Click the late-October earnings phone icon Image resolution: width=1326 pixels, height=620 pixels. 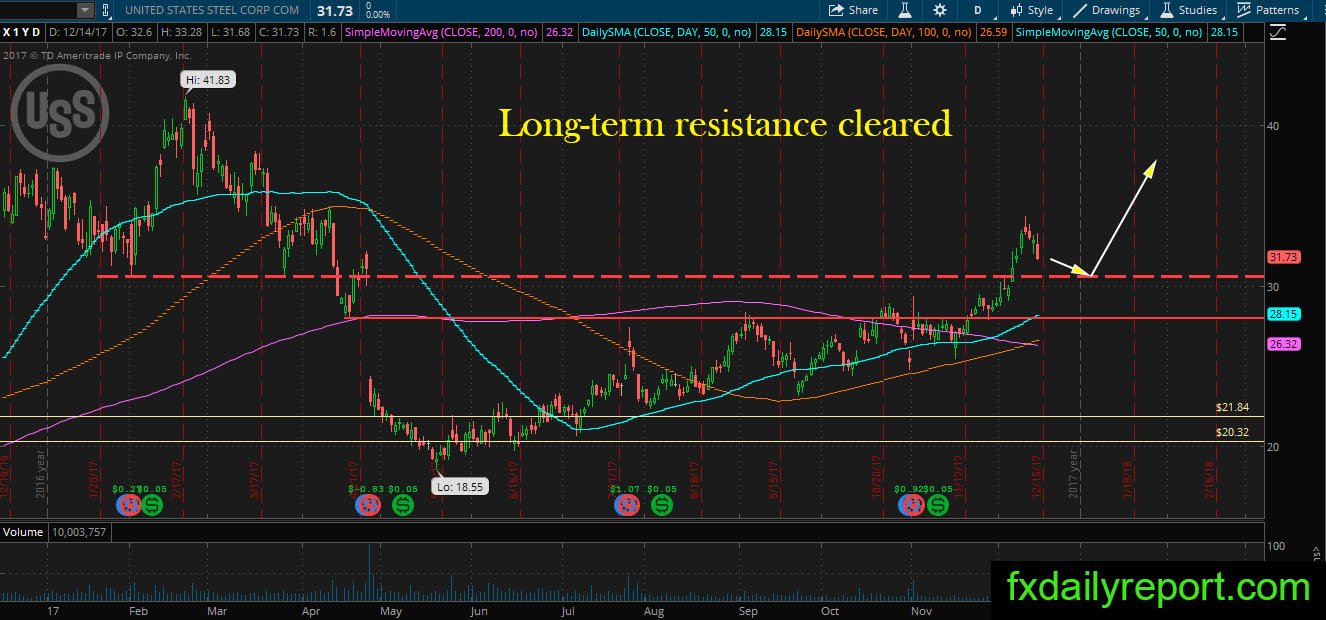(x=912, y=504)
